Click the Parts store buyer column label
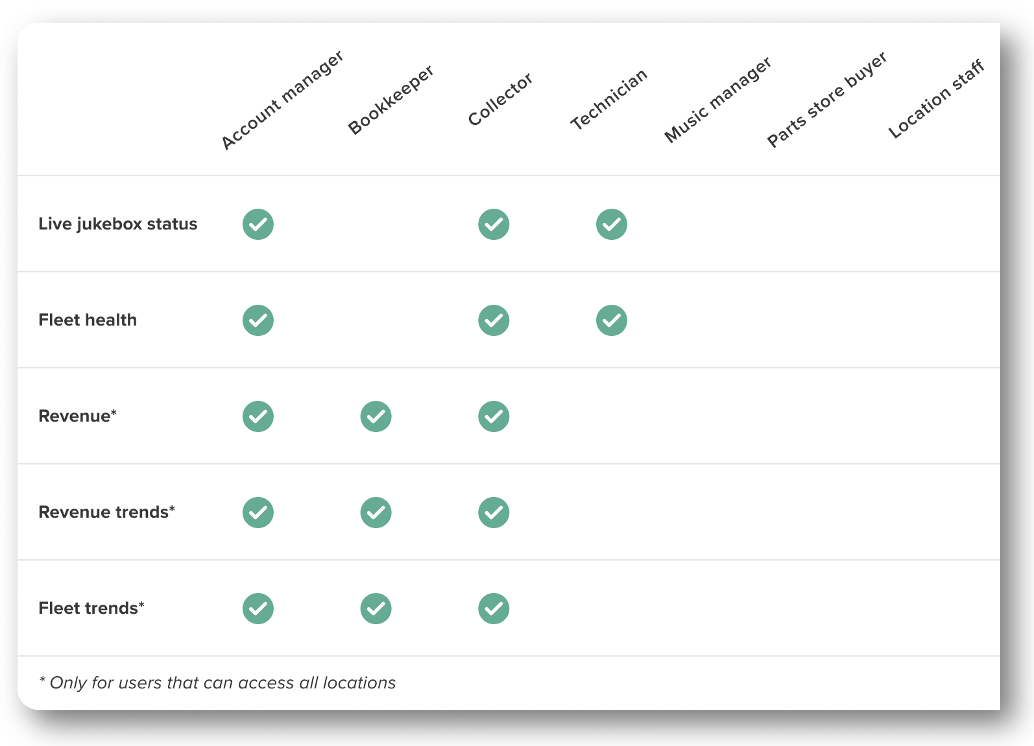The height and width of the screenshot is (746, 1034). click(827, 101)
